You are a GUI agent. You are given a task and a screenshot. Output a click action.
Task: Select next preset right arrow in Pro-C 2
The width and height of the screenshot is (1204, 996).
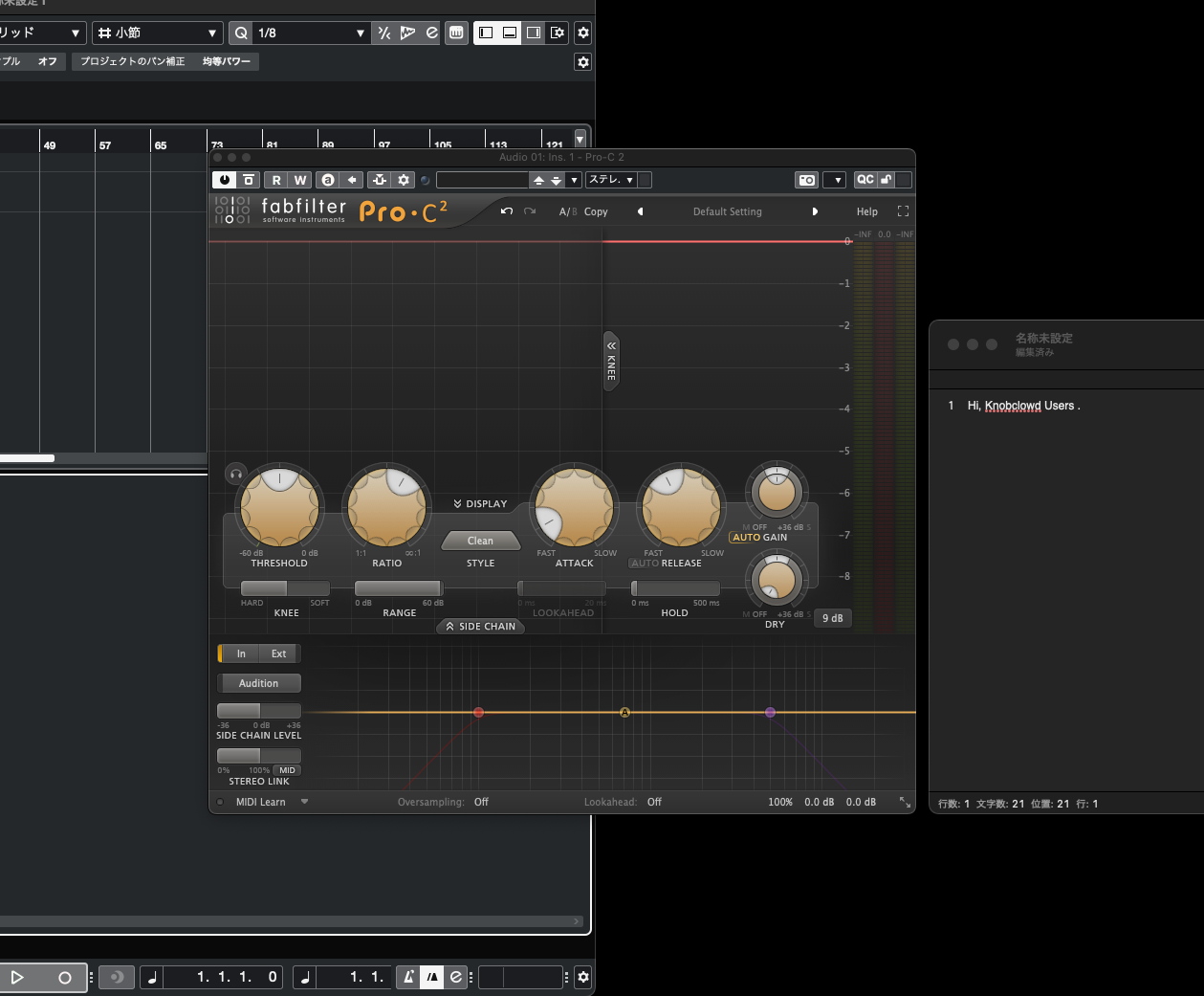[x=815, y=211]
